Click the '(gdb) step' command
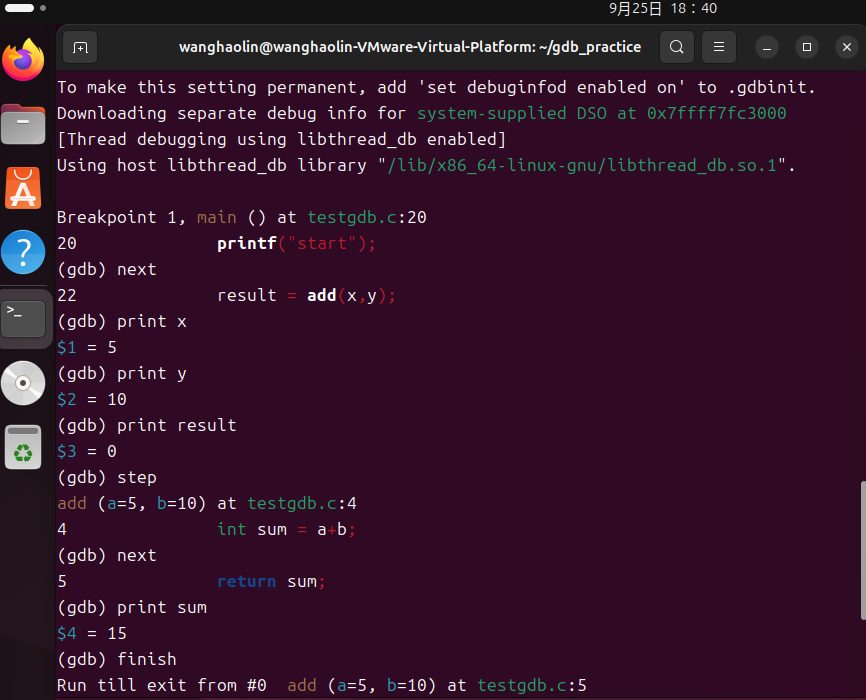This screenshot has height=700, width=866. pos(107,477)
